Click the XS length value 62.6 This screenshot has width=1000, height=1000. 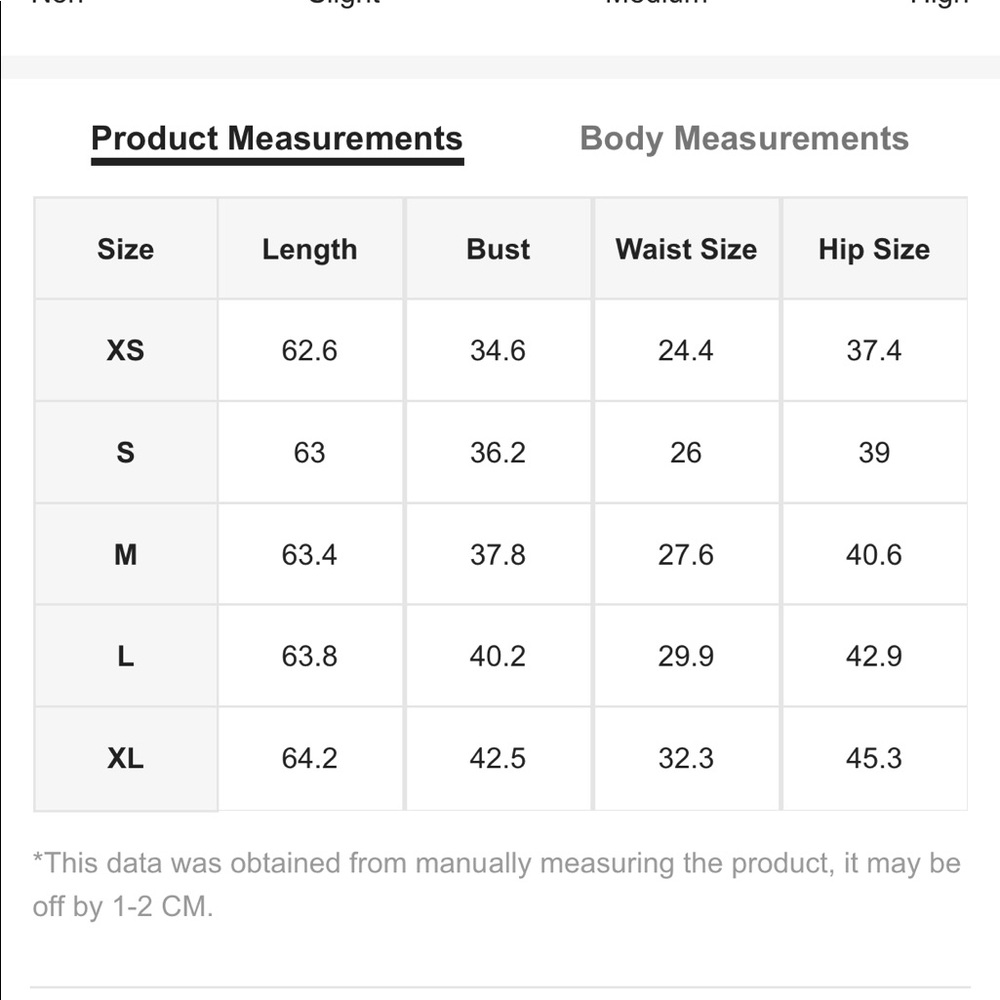309,351
